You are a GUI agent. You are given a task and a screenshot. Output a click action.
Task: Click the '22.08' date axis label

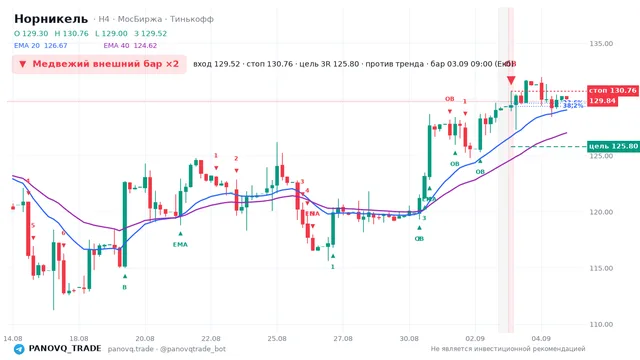point(211,338)
